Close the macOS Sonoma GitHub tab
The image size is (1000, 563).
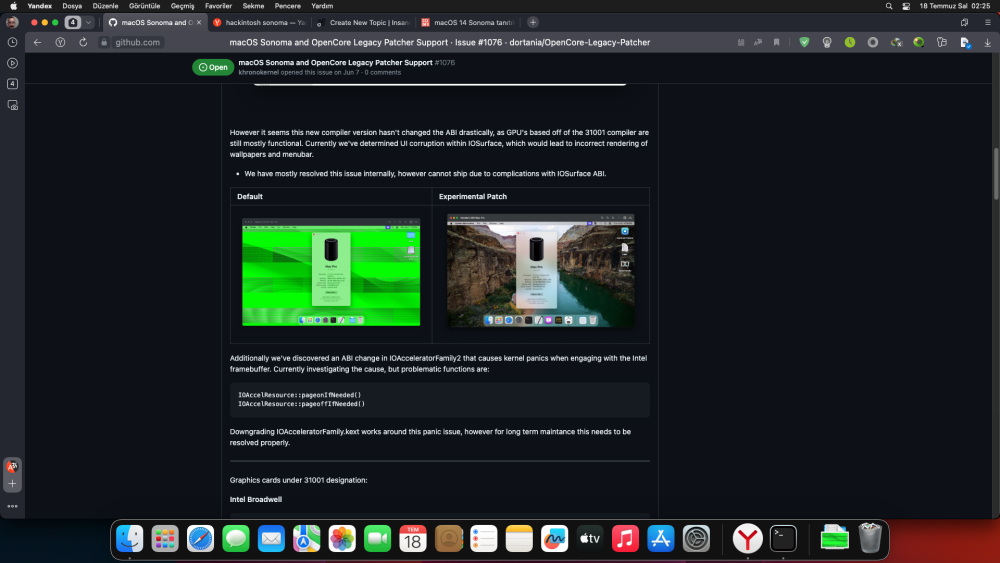click(199, 22)
